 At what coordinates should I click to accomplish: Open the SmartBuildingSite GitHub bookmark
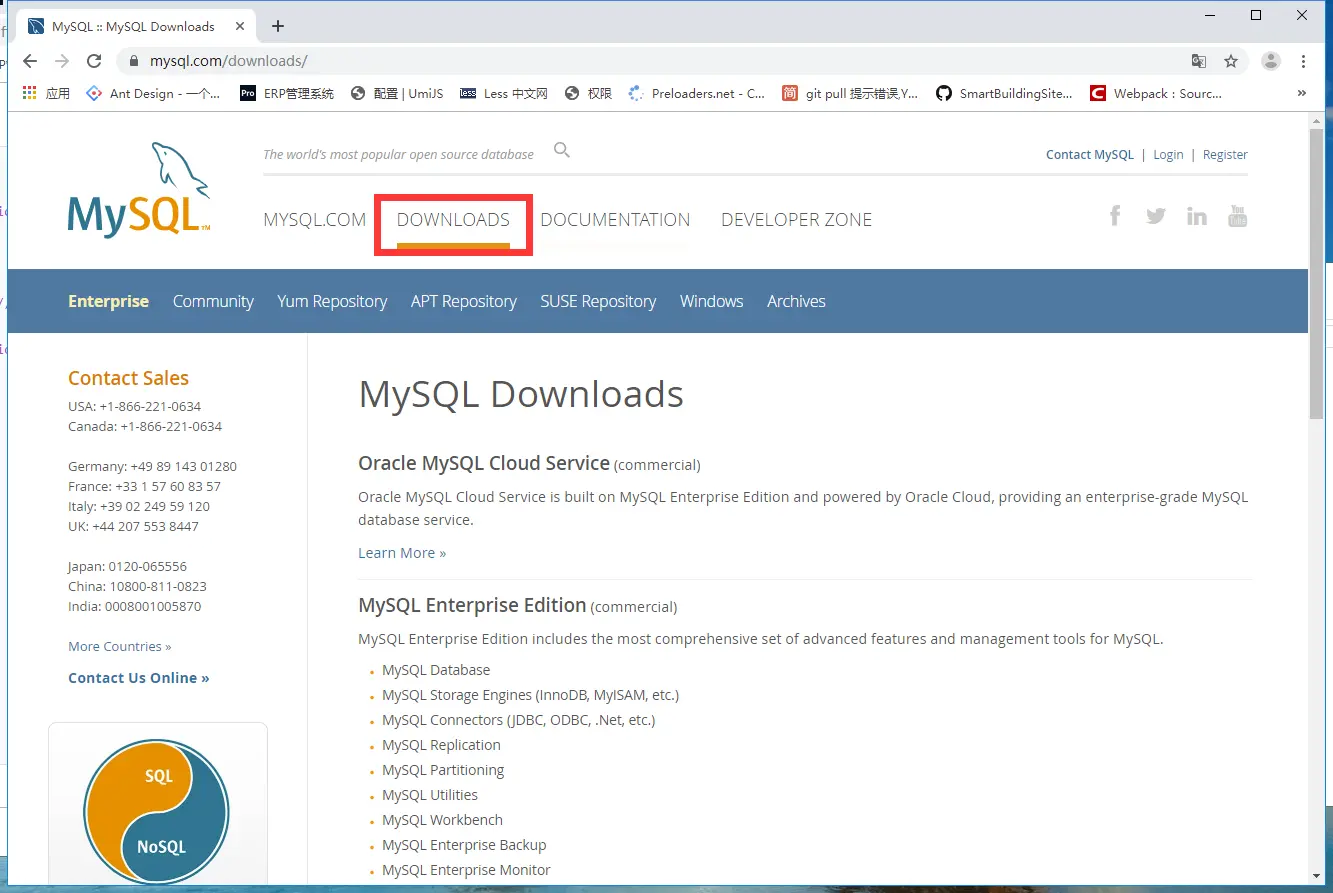[1004, 93]
